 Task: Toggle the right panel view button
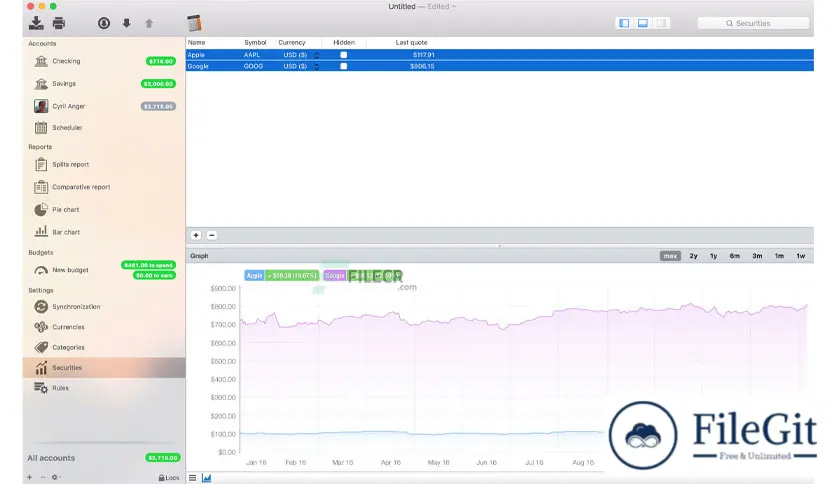(661, 23)
